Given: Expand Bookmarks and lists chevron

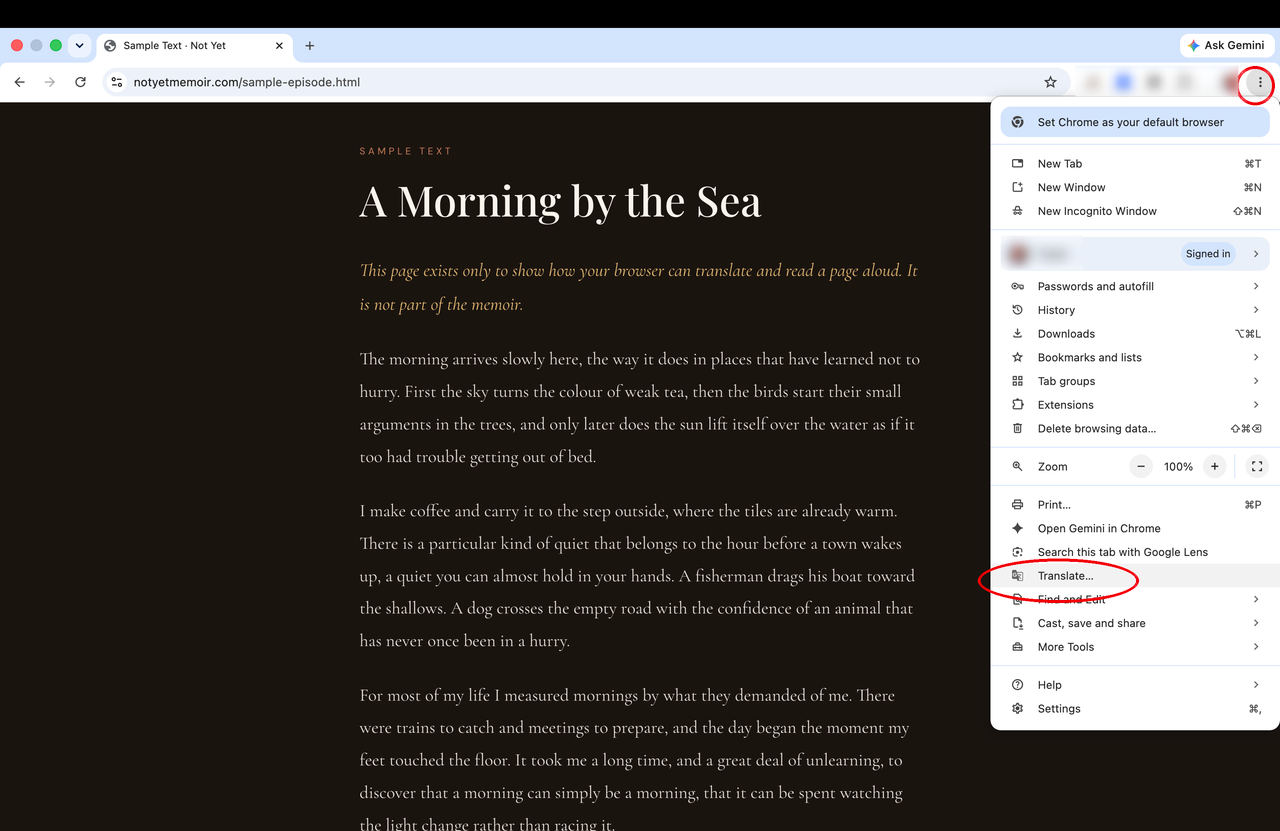Looking at the screenshot, I should 1256,357.
